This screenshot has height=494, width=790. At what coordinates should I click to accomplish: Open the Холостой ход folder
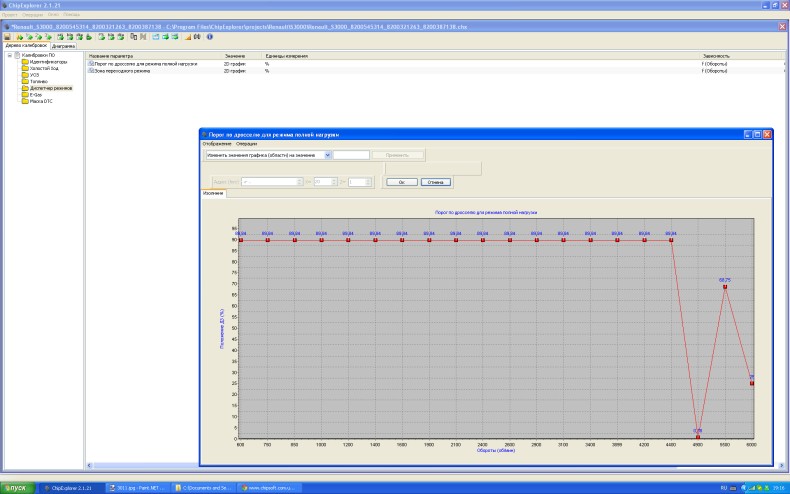pos(43,68)
